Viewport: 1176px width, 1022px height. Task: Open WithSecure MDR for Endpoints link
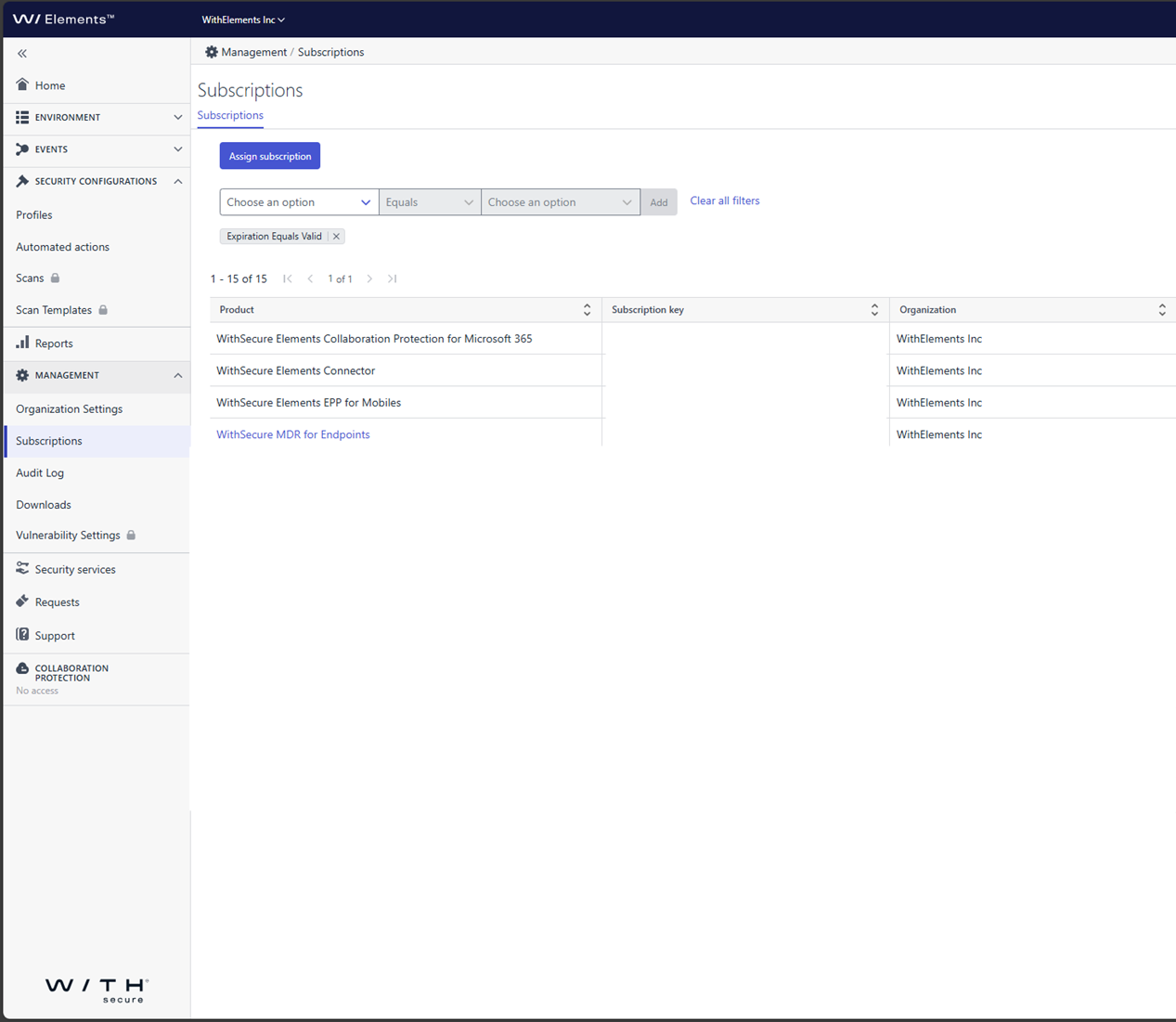coord(292,434)
